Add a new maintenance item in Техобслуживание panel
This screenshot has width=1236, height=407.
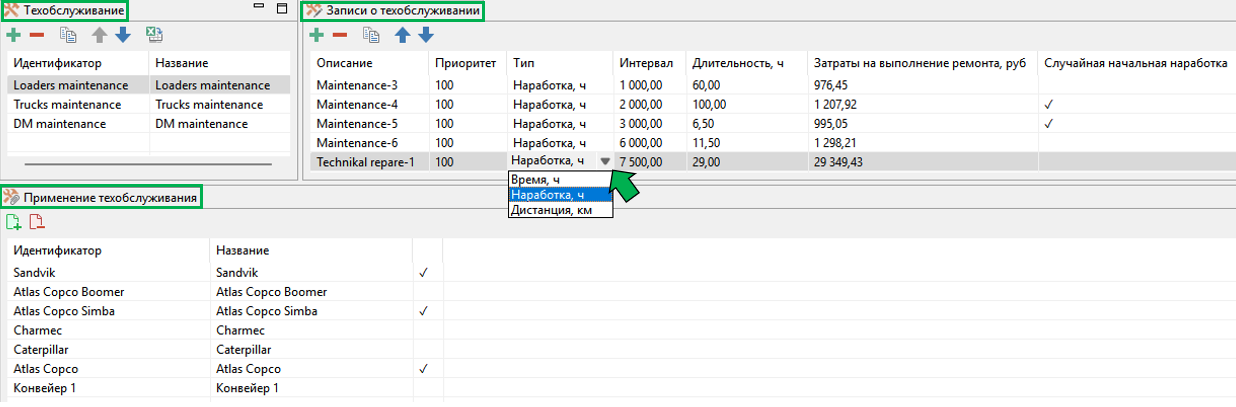pos(14,35)
